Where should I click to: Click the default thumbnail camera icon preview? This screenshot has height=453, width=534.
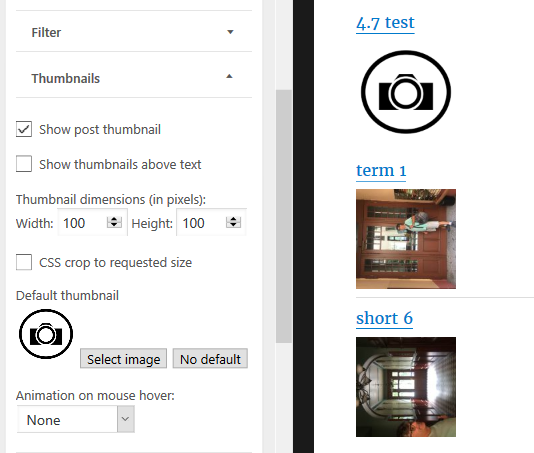click(46, 334)
